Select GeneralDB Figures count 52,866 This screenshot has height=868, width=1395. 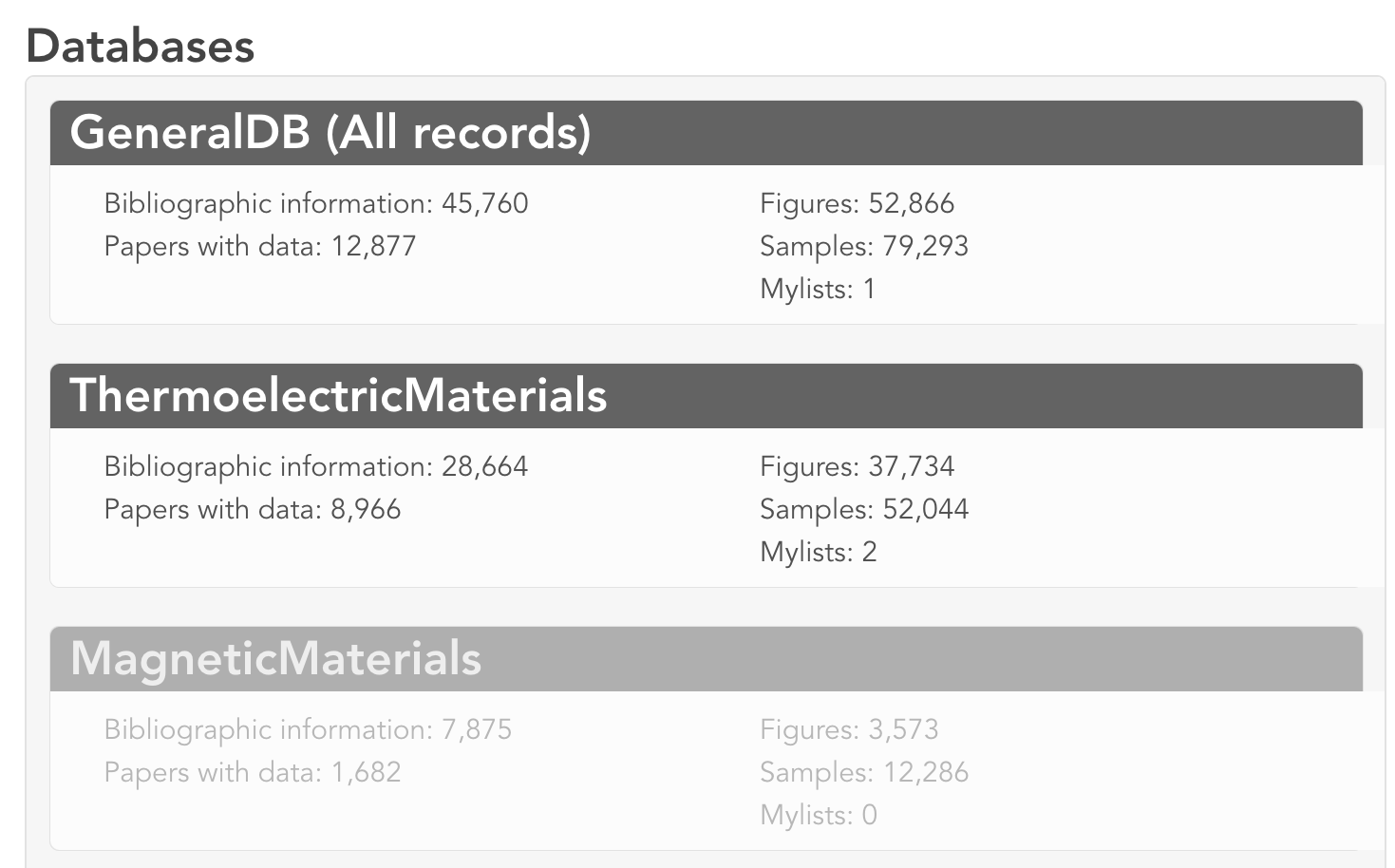858,203
